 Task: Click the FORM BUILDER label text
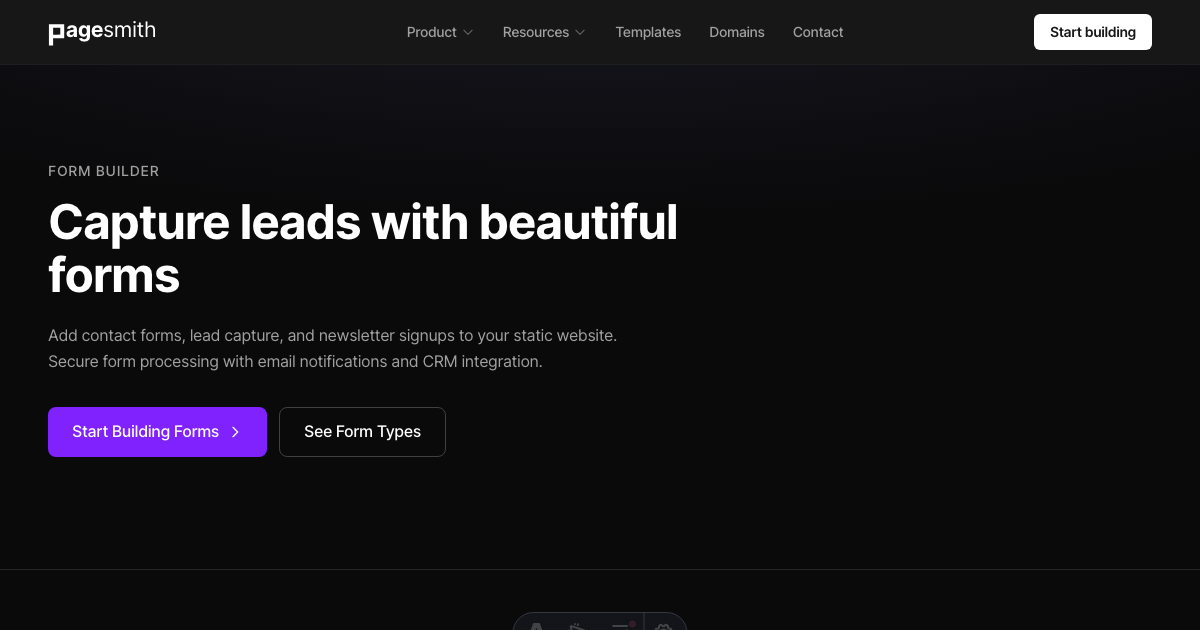tap(104, 171)
